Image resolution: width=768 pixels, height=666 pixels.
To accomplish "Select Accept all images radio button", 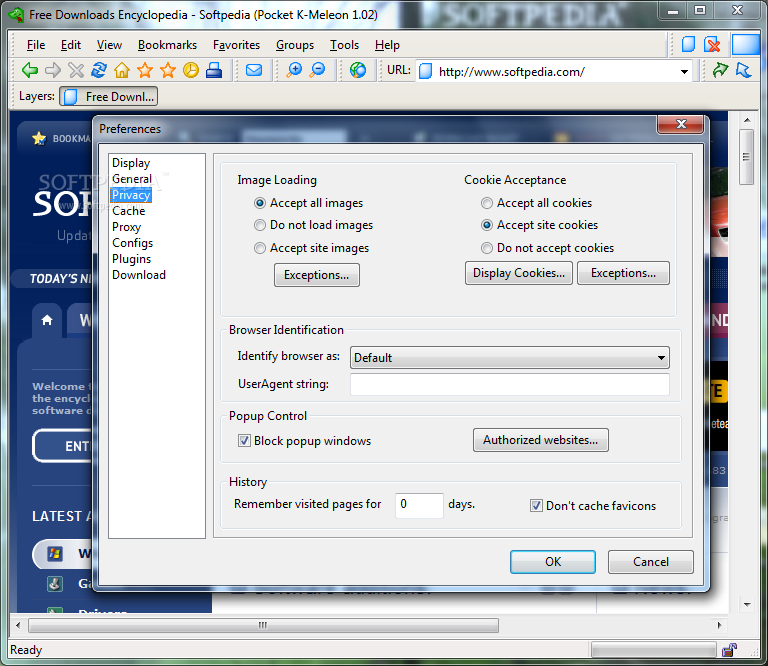I will point(260,203).
